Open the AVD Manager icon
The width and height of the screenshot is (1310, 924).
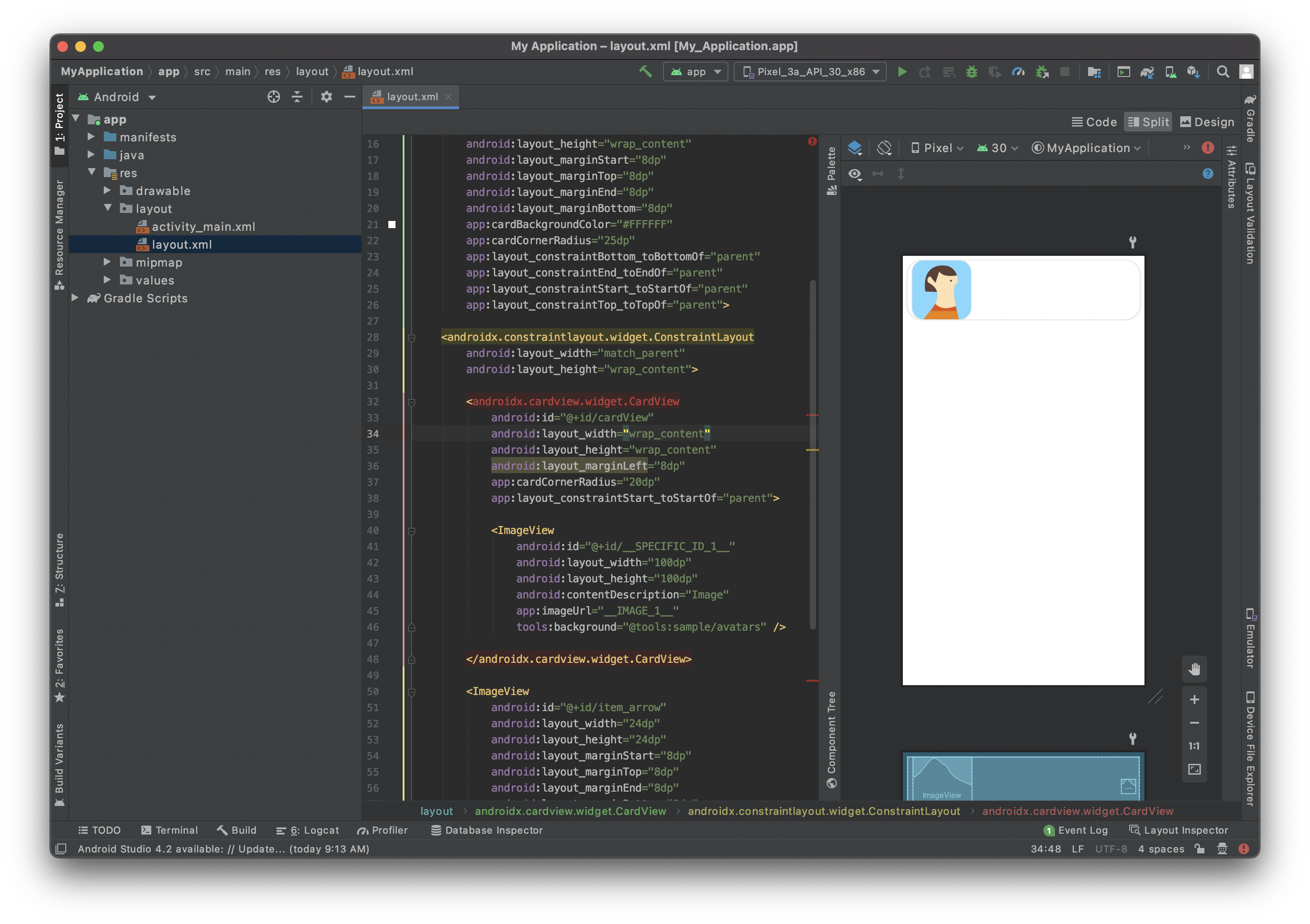pyautogui.click(x=1170, y=71)
